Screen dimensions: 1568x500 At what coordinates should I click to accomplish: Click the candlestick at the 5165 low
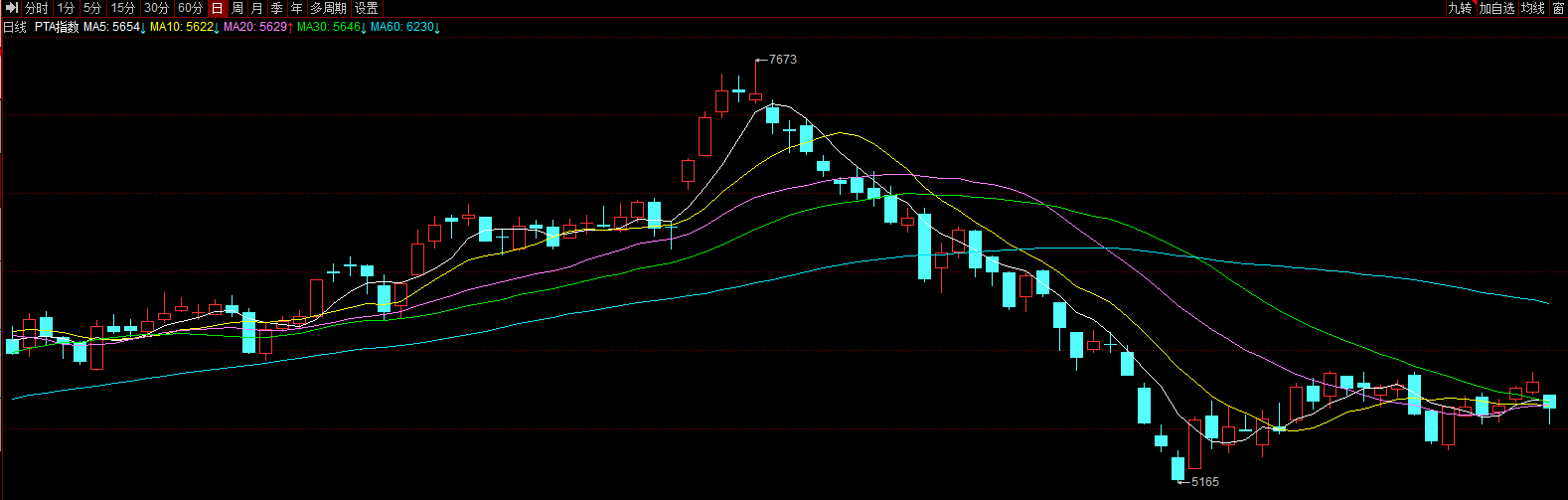1178,468
